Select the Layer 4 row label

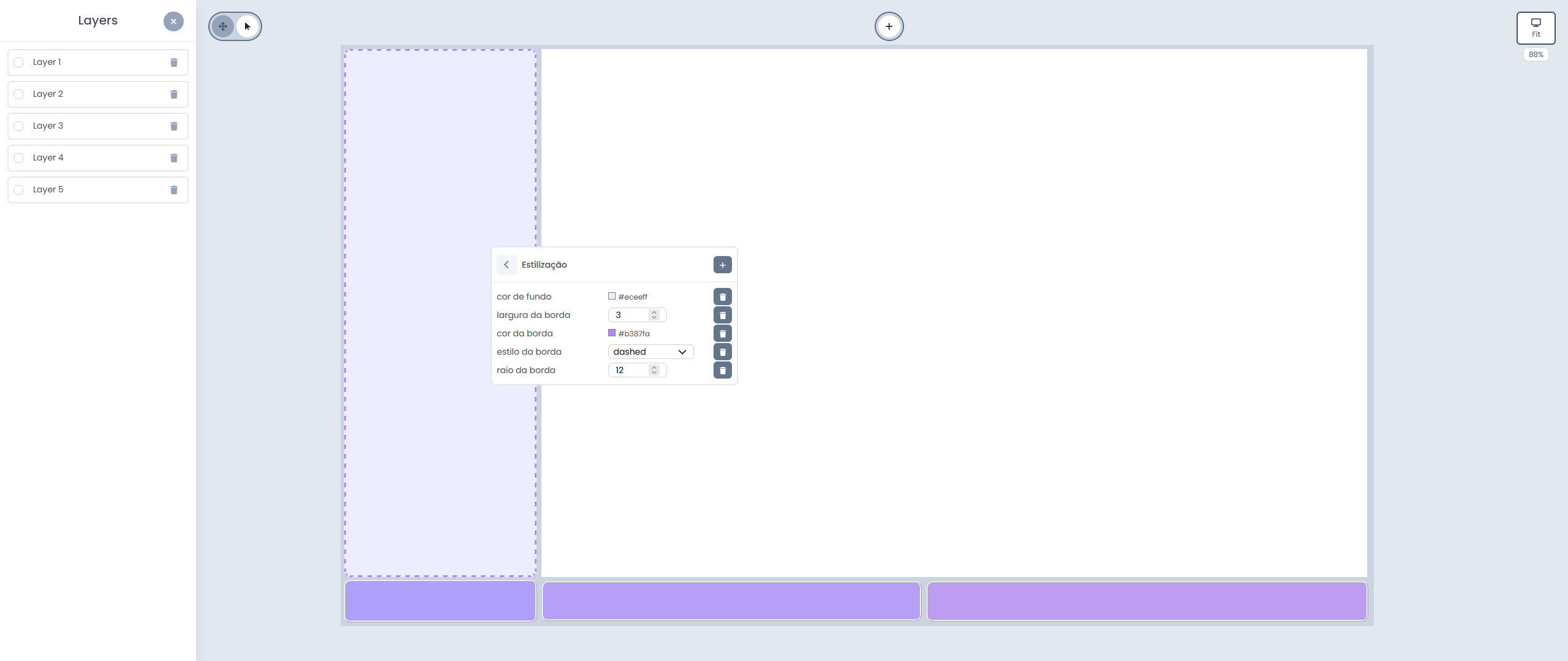point(48,157)
